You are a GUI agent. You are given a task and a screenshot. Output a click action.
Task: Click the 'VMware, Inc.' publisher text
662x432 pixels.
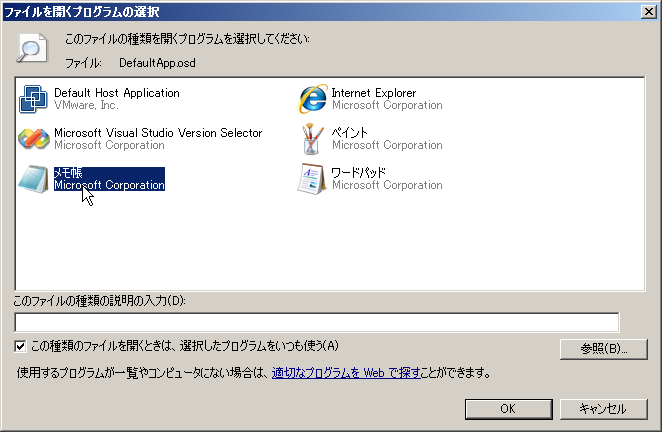86,105
